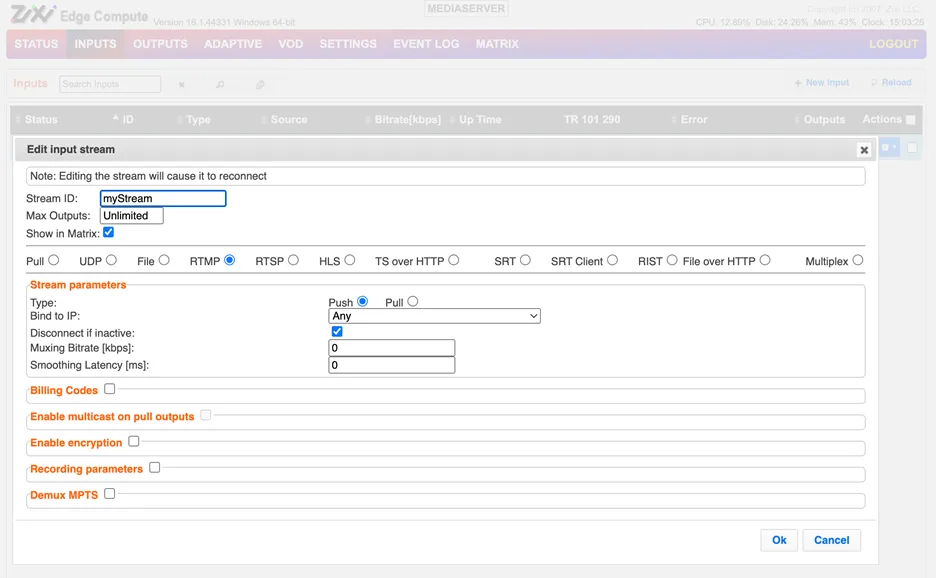
Task: Close the Edit input stream dialog
Action: (x=863, y=150)
